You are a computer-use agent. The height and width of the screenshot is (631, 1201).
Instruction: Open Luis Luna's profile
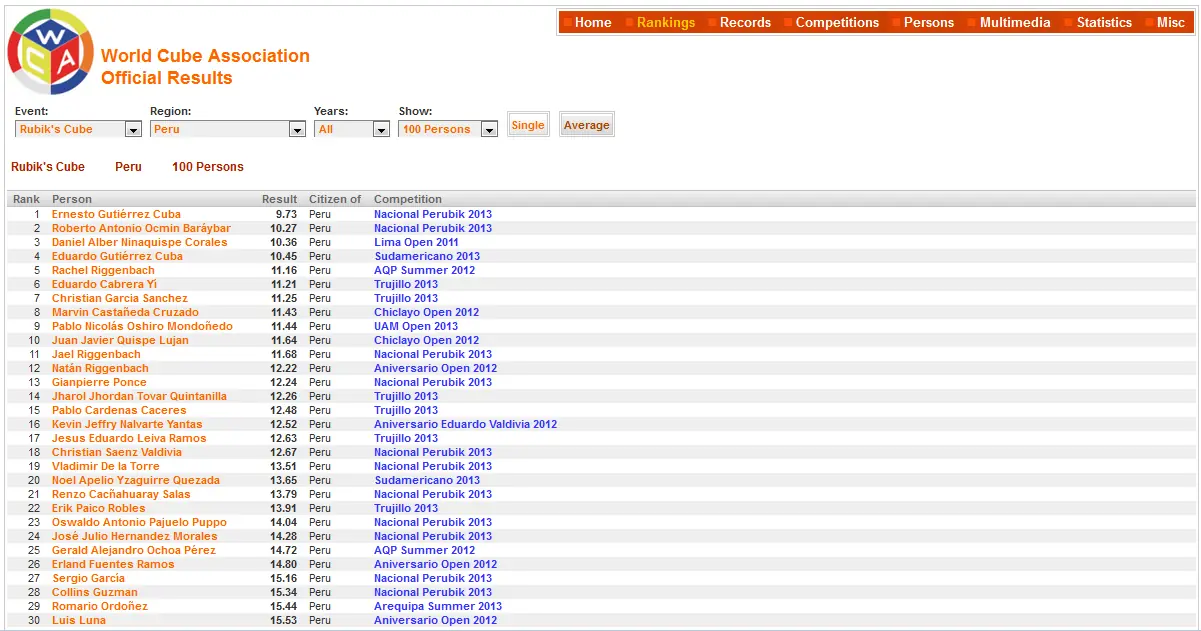[x=78, y=620]
